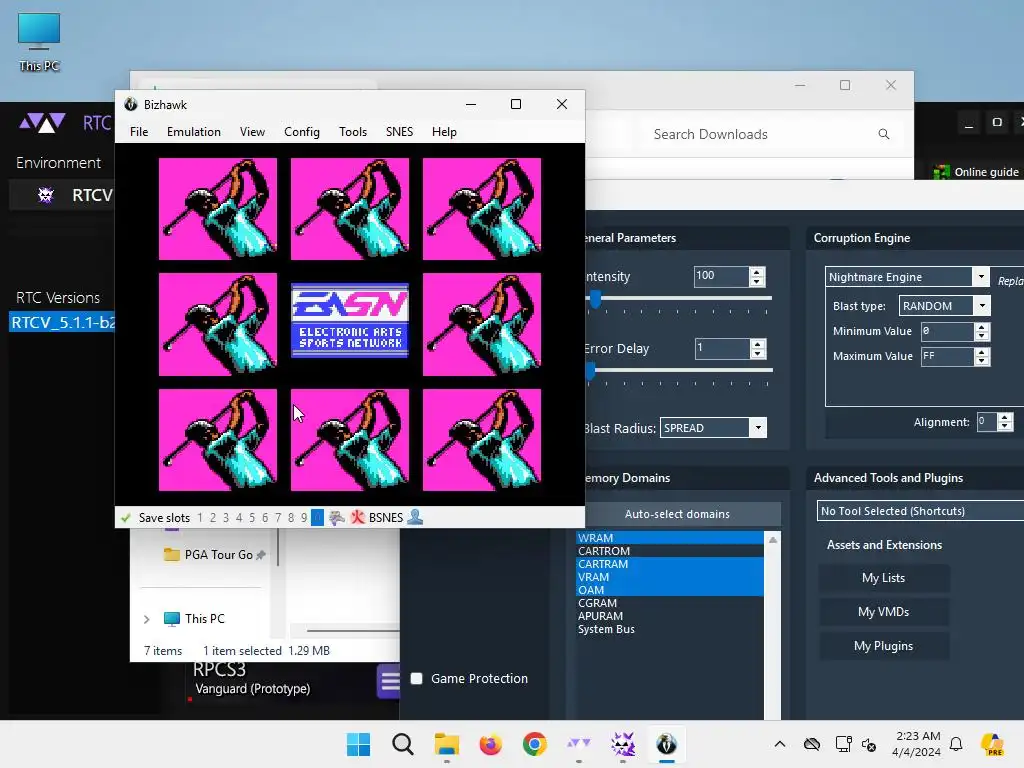Viewport: 1024px width, 768px height.
Task: Open File Explorer from the taskbar
Action: [447, 744]
